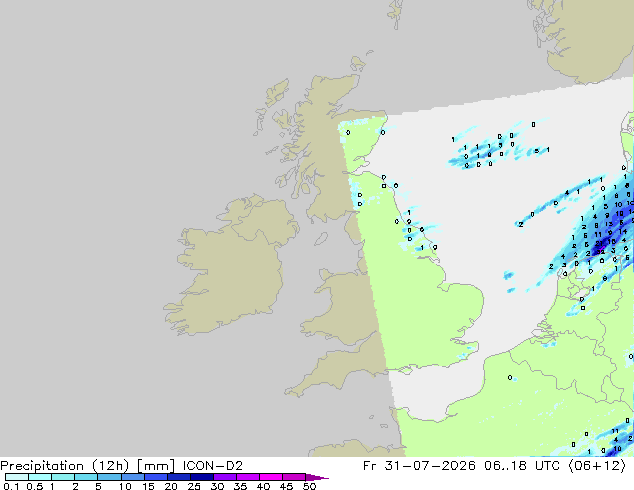Click the date '31-07-2026' text
The height and width of the screenshot is (490, 634).
pos(430,466)
